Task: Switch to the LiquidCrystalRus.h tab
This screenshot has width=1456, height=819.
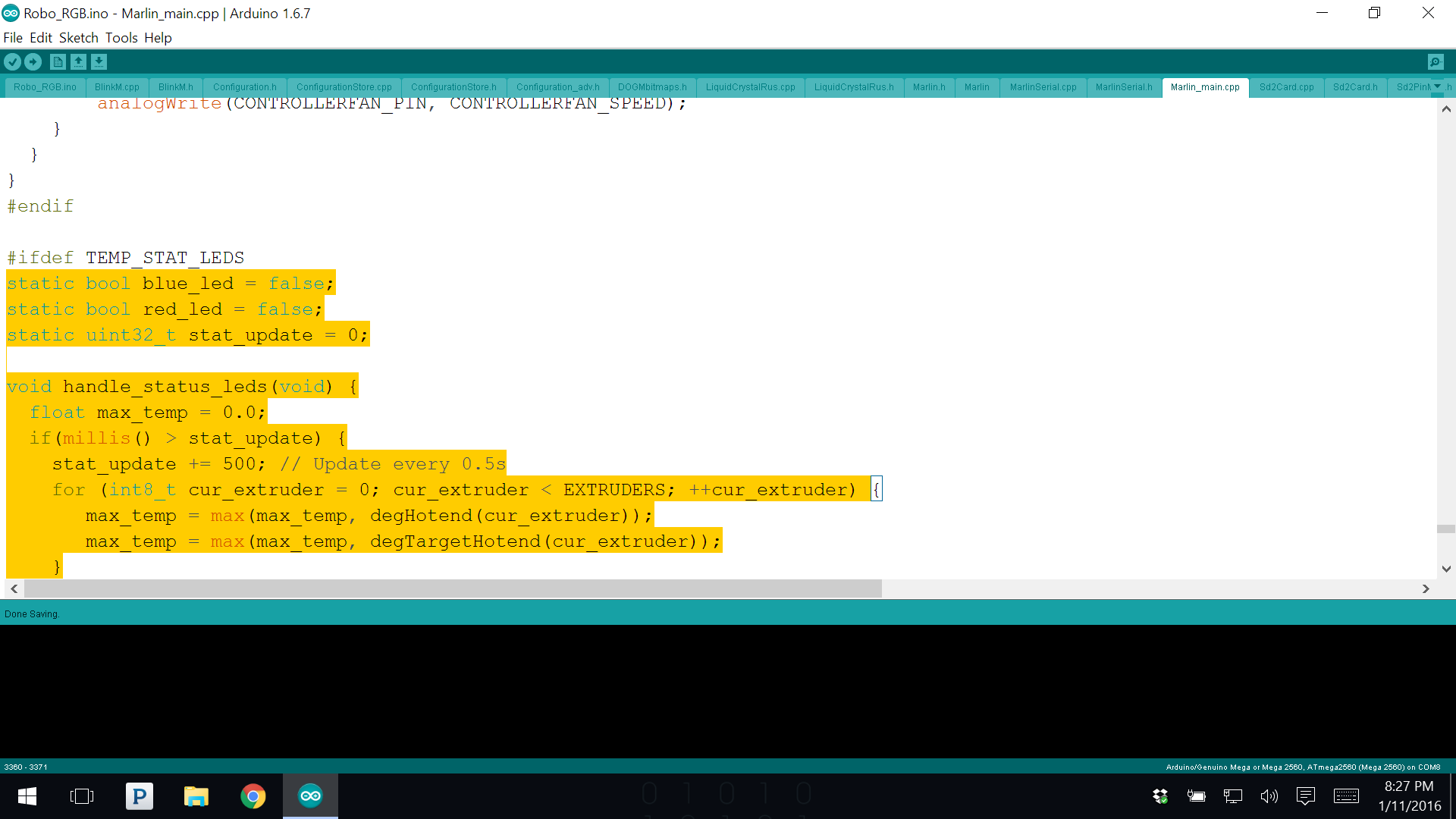Action: coord(854,87)
